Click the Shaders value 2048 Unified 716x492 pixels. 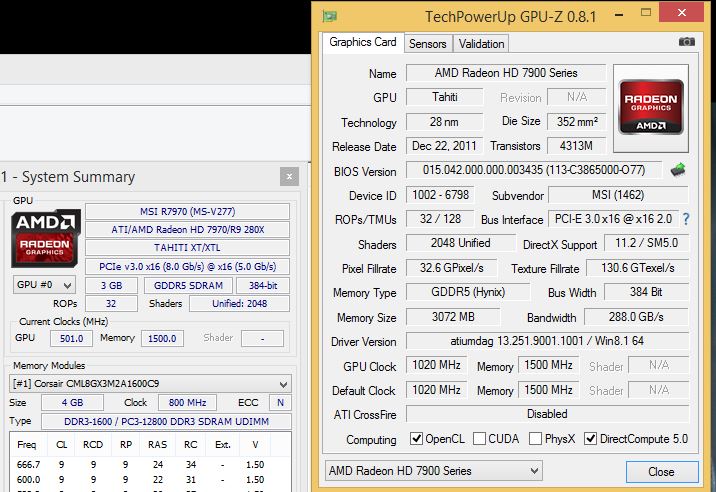(x=461, y=243)
